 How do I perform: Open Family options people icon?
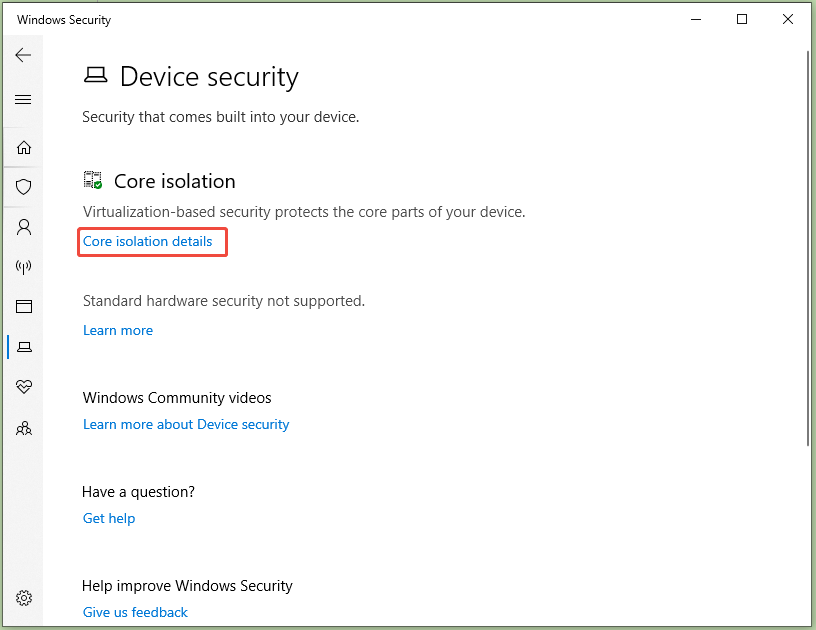pos(24,429)
